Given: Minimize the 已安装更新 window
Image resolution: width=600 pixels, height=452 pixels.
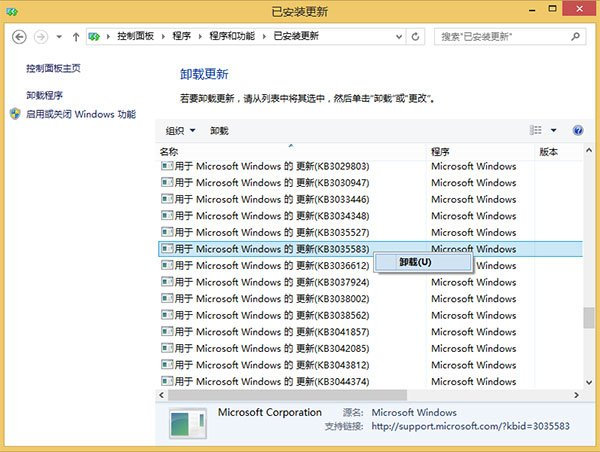Looking at the screenshot, I should pyautogui.click(x=532, y=10).
